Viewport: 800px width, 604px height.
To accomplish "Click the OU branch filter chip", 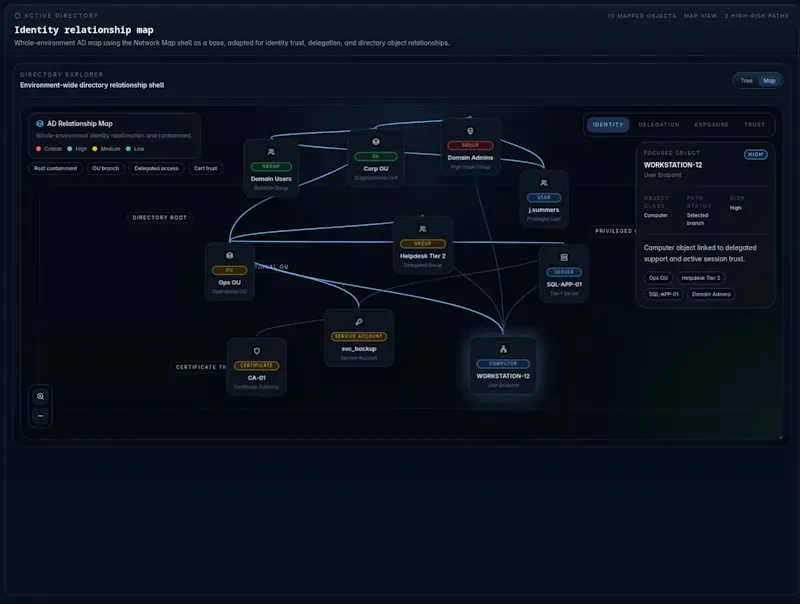I will 105,168.
